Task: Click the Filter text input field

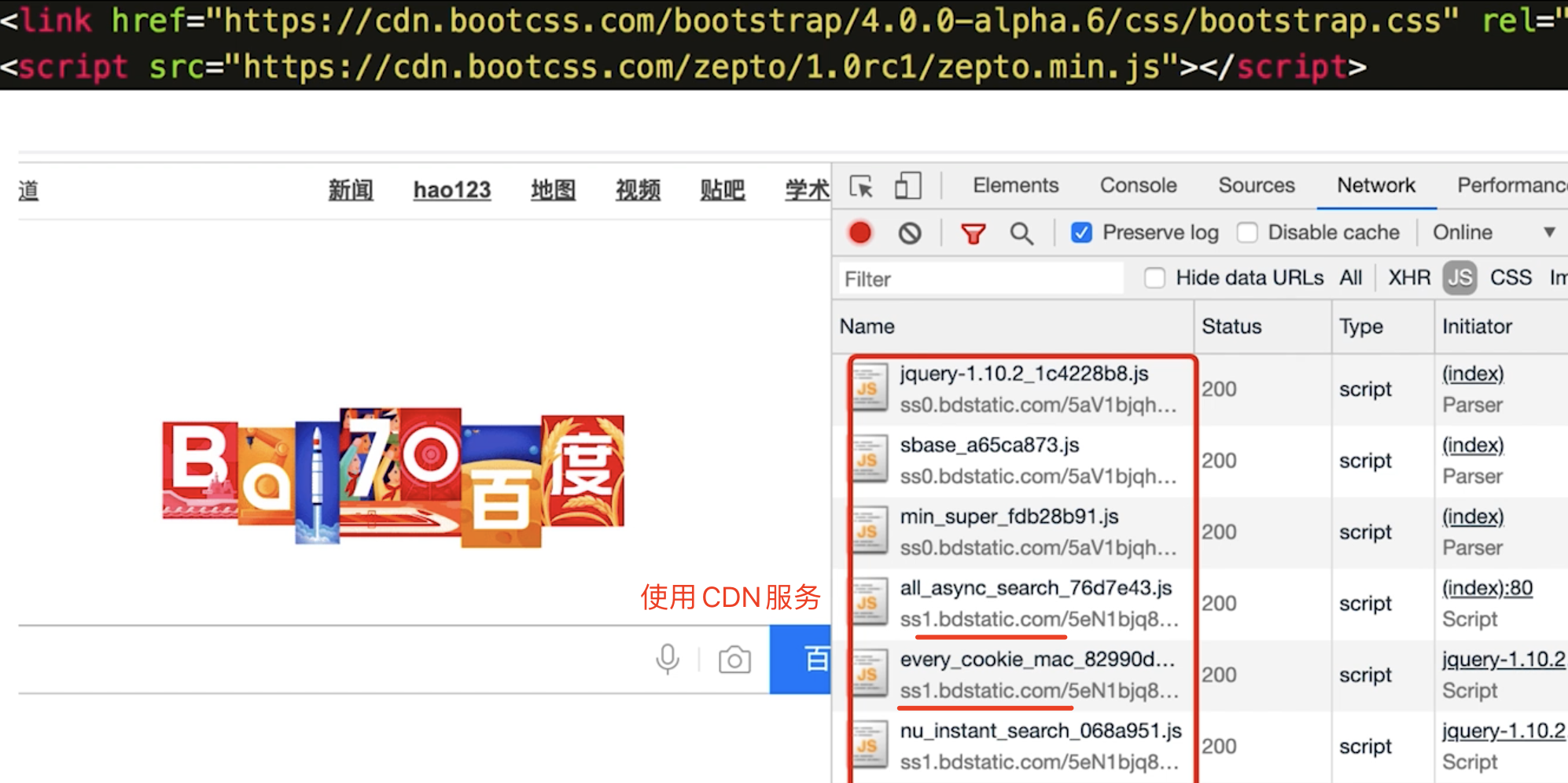Action: (x=980, y=279)
